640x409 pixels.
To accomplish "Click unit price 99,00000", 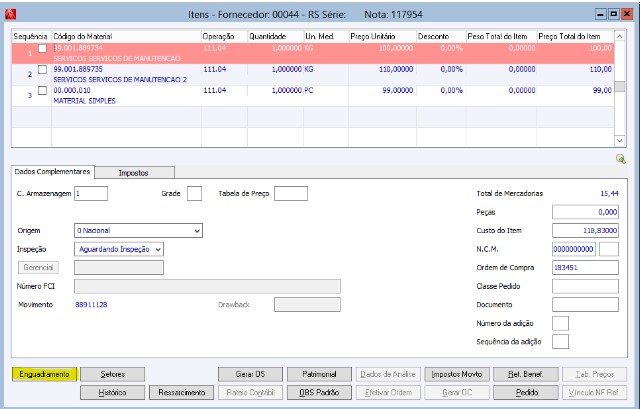I will [398, 90].
